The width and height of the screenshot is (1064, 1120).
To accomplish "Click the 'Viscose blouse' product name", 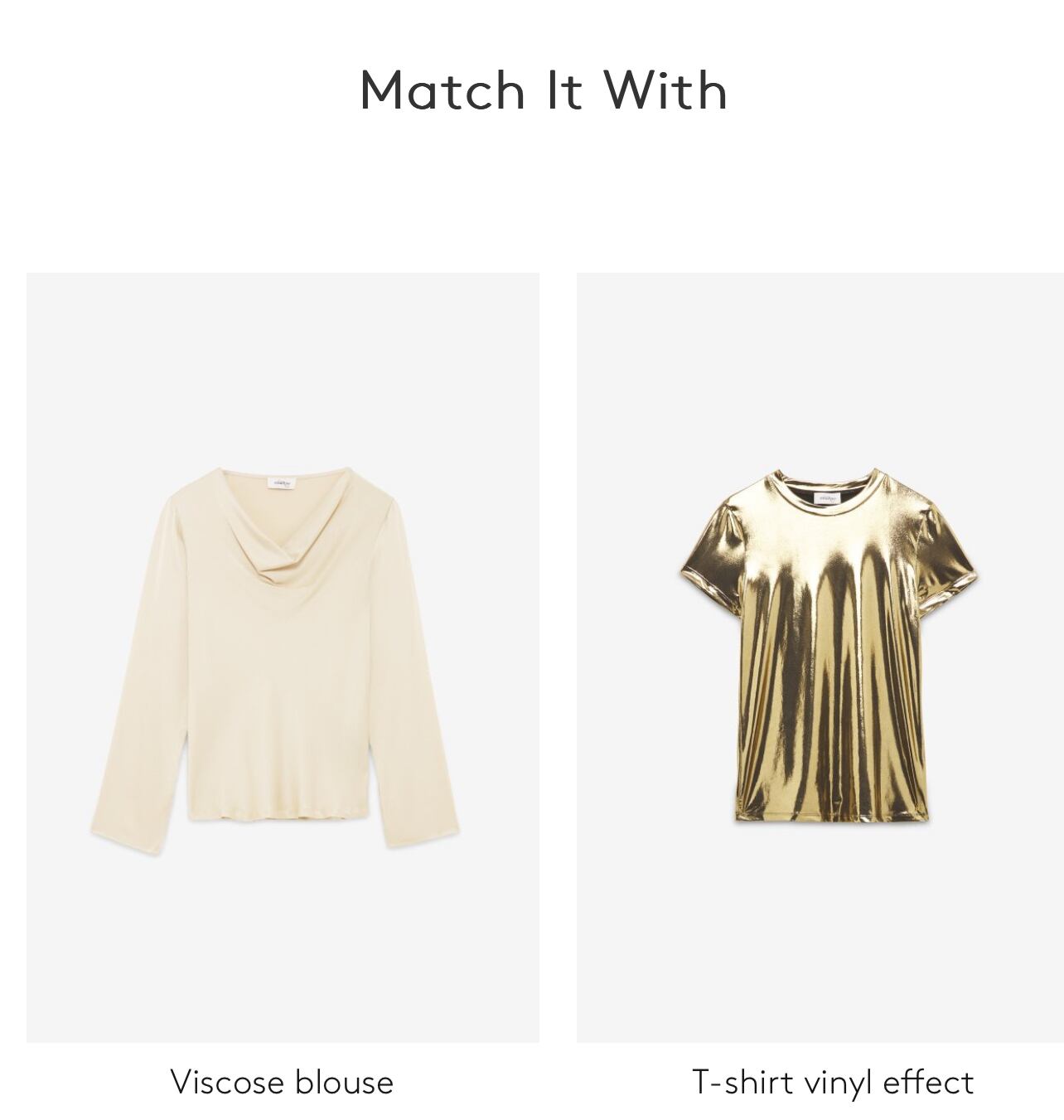I will pyautogui.click(x=282, y=1082).
